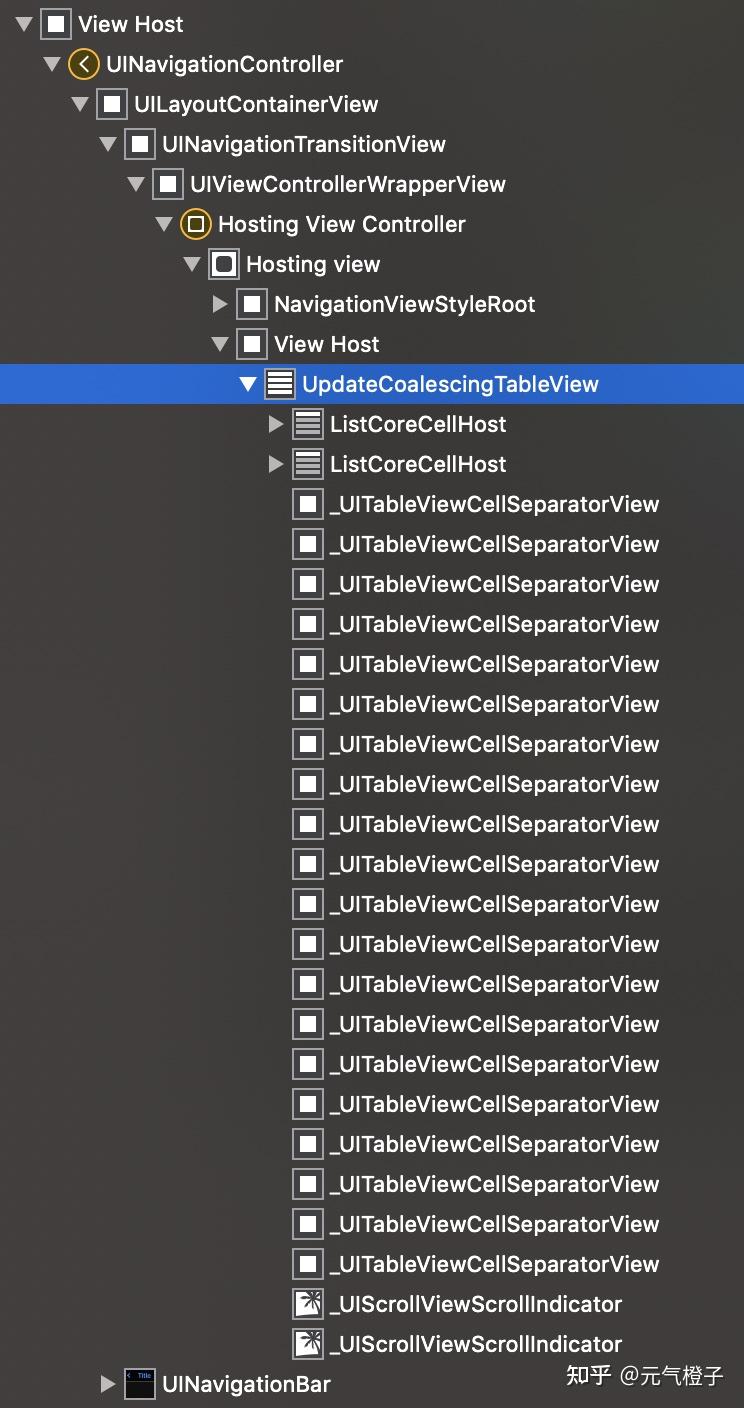Click the Hosting view rounded-square icon
This screenshot has width=744, height=1408.
coord(224,265)
